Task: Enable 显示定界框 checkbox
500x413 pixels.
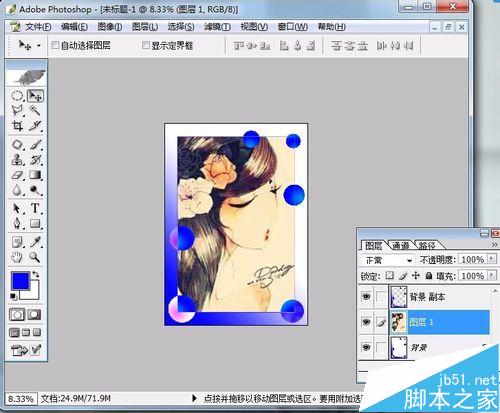Action: pyautogui.click(x=146, y=45)
